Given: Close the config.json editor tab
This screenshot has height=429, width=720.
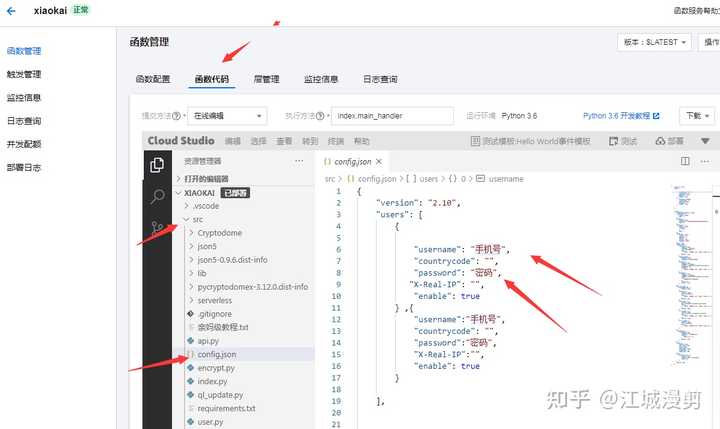Looking at the screenshot, I should [x=379, y=162].
